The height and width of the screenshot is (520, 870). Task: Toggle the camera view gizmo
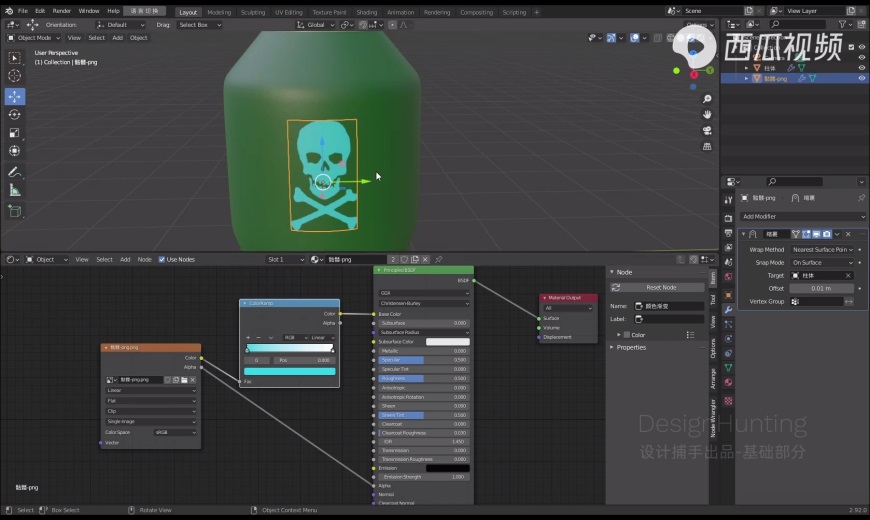[707, 130]
